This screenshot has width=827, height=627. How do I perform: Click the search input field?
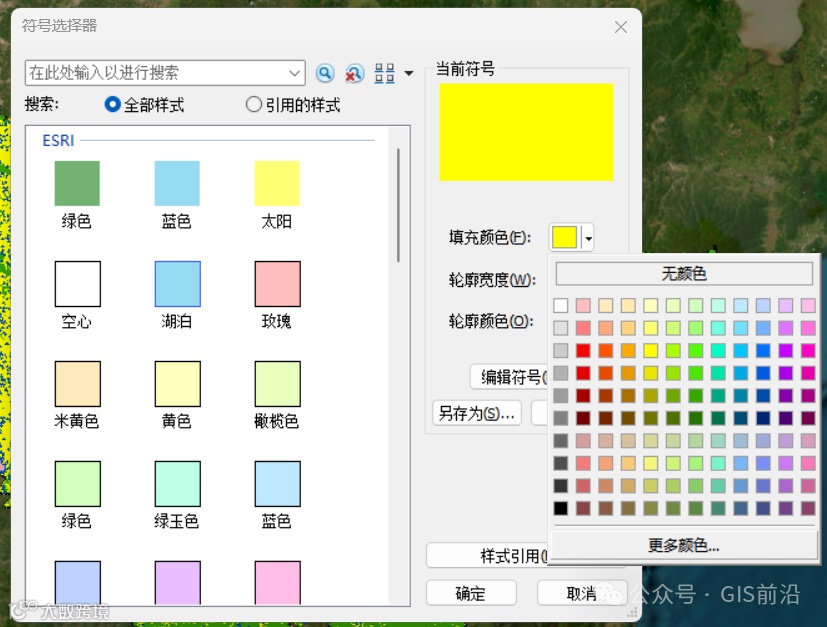point(165,73)
